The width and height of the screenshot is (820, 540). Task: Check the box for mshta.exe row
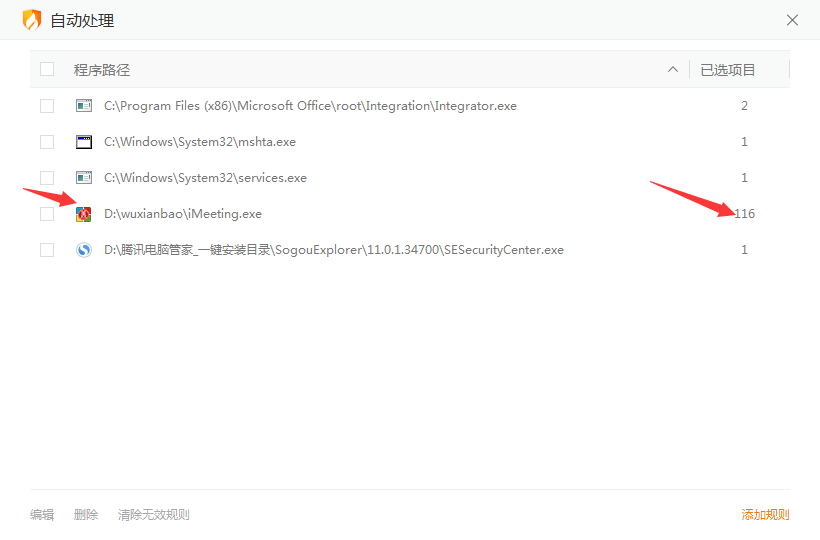pyautogui.click(x=47, y=142)
